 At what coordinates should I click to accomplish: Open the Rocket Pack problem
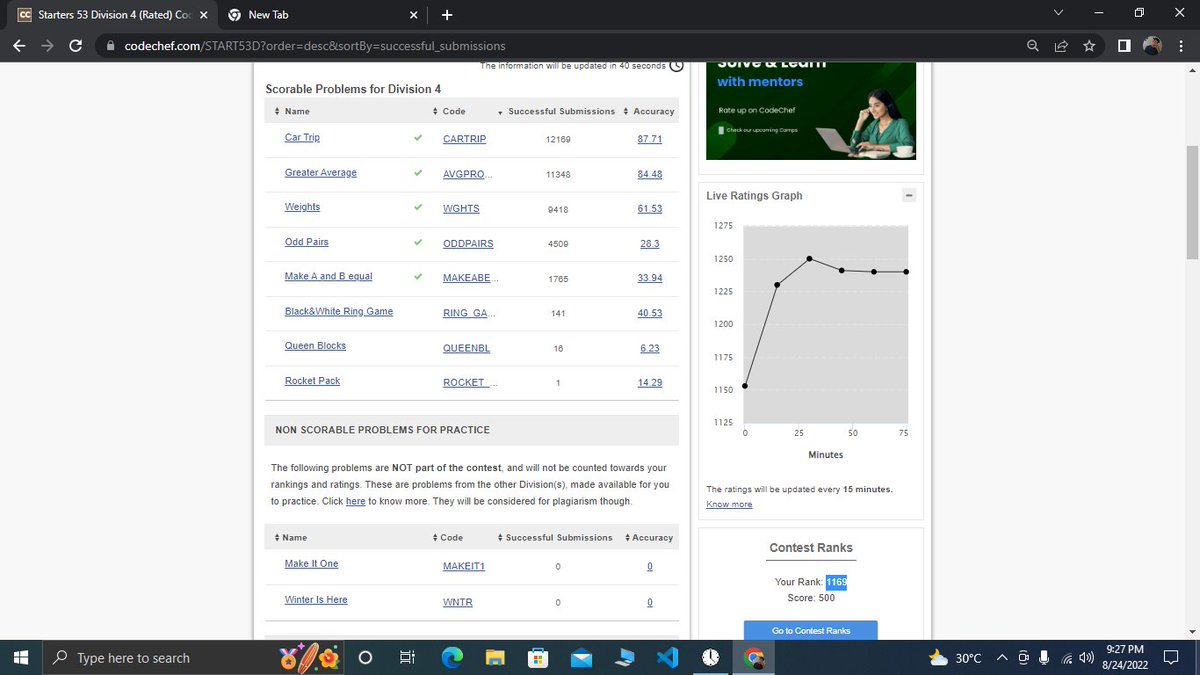tap(312, 380)
